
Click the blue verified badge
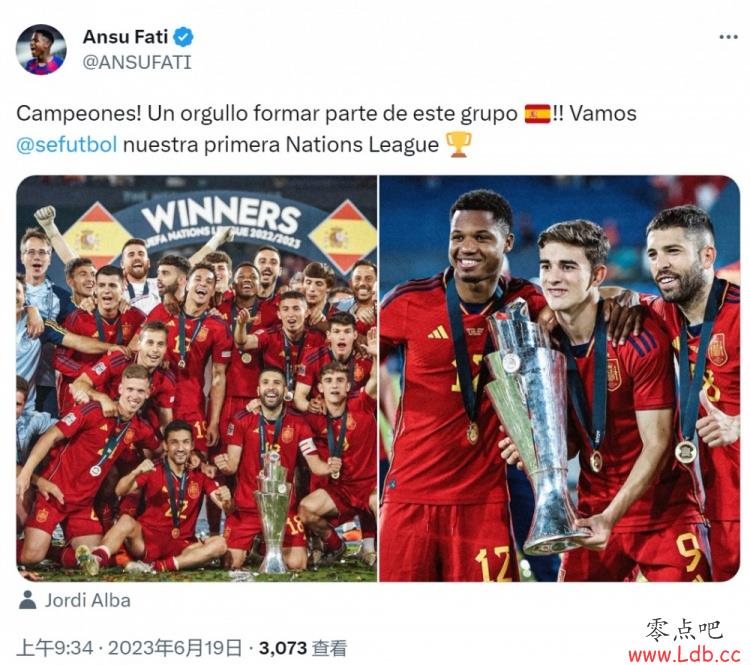coord(183,37)
